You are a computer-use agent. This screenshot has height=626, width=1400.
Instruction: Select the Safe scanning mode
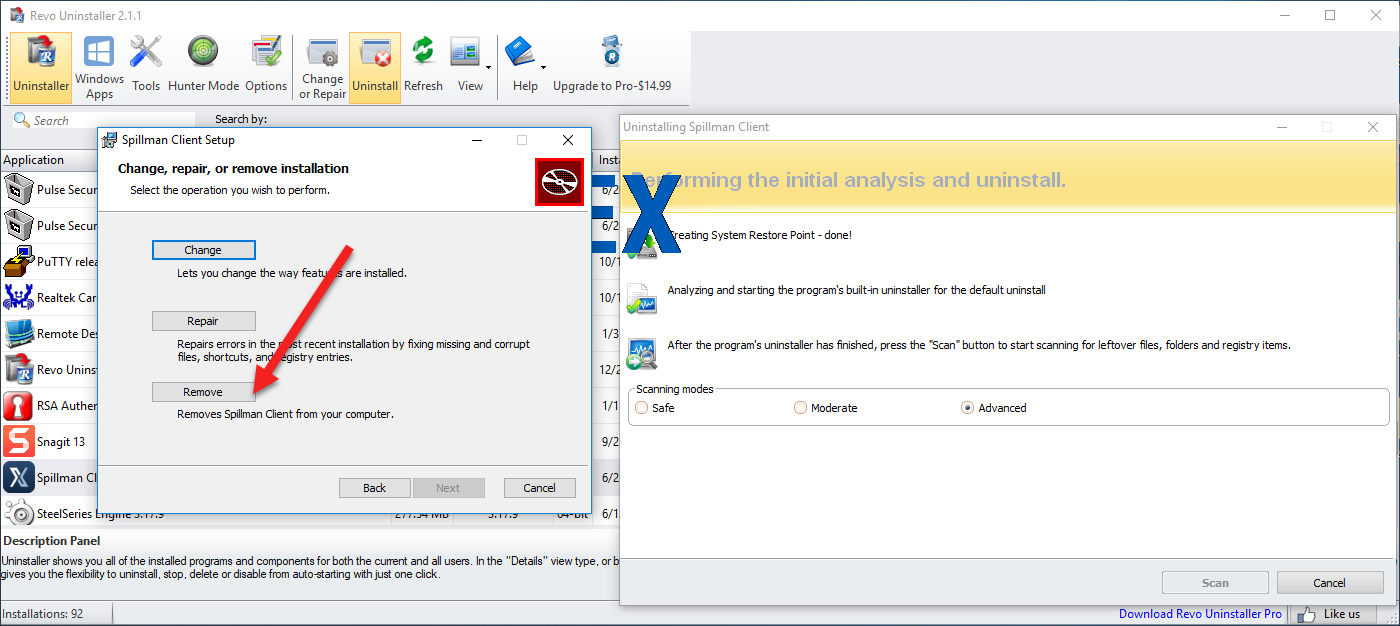pos(642,408)
